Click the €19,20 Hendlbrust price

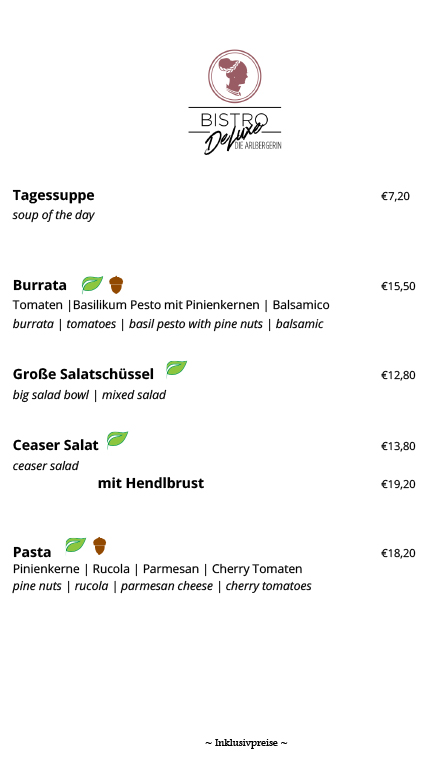click(398, 484)
